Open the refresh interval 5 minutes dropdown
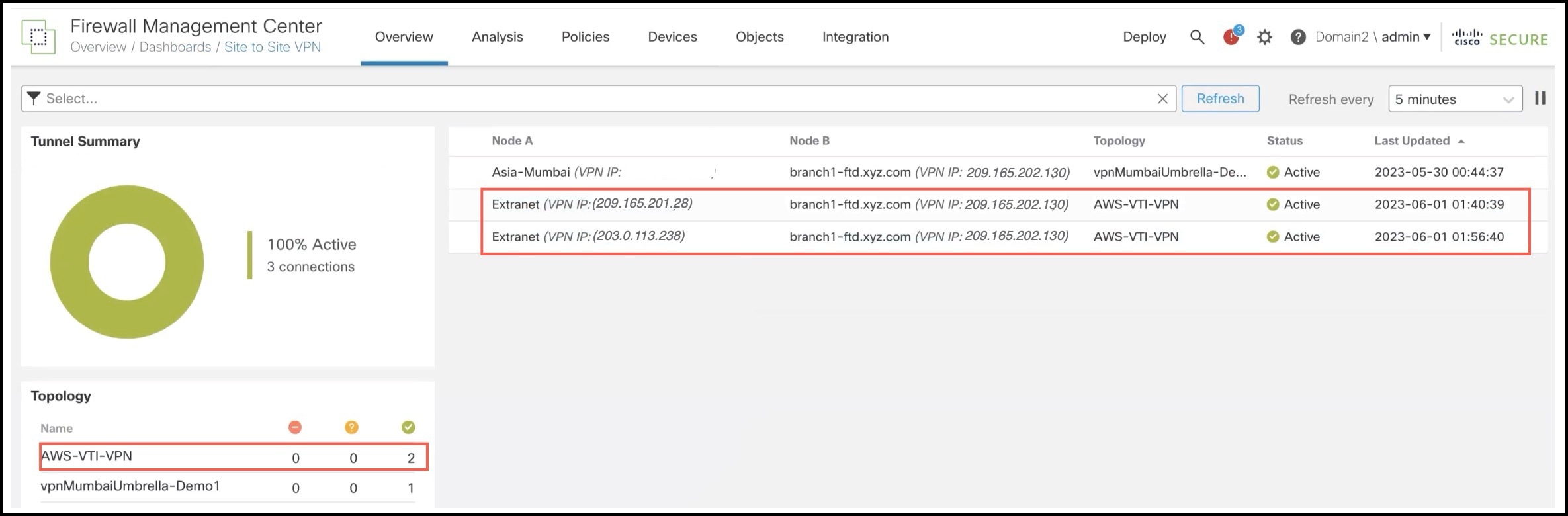Viewport: 1568px width, 516px height. tap(1455, 99)
